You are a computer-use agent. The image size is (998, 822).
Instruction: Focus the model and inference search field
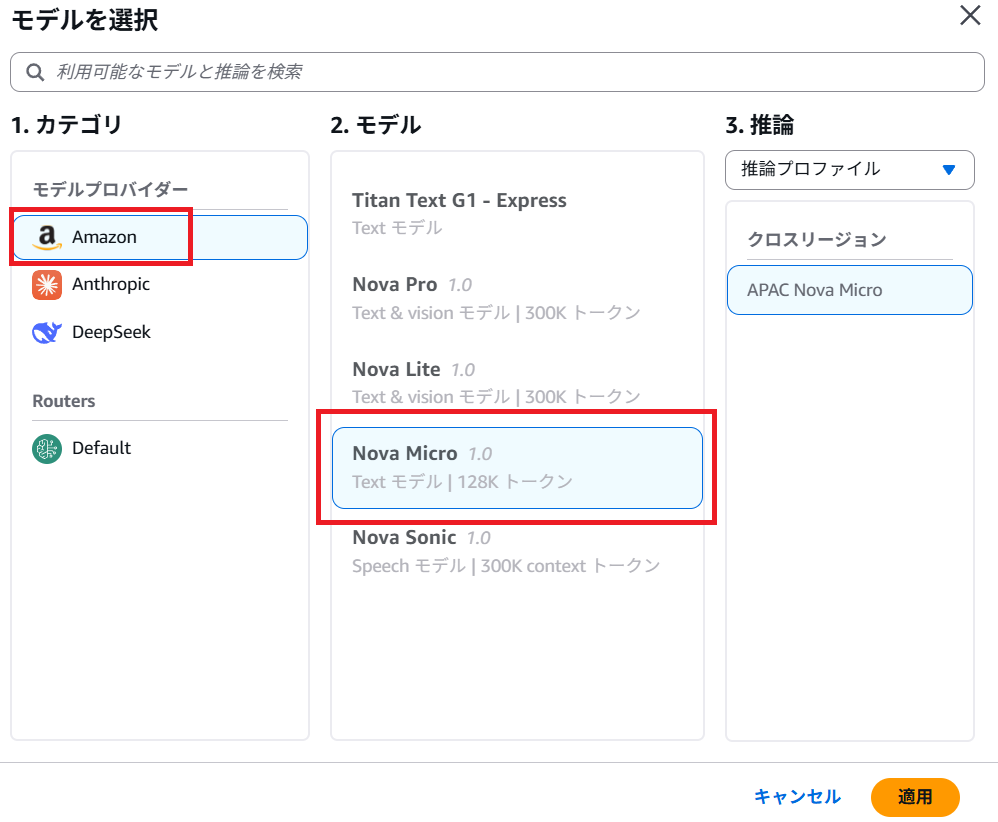pyautogui.click(x=497, y=72)
